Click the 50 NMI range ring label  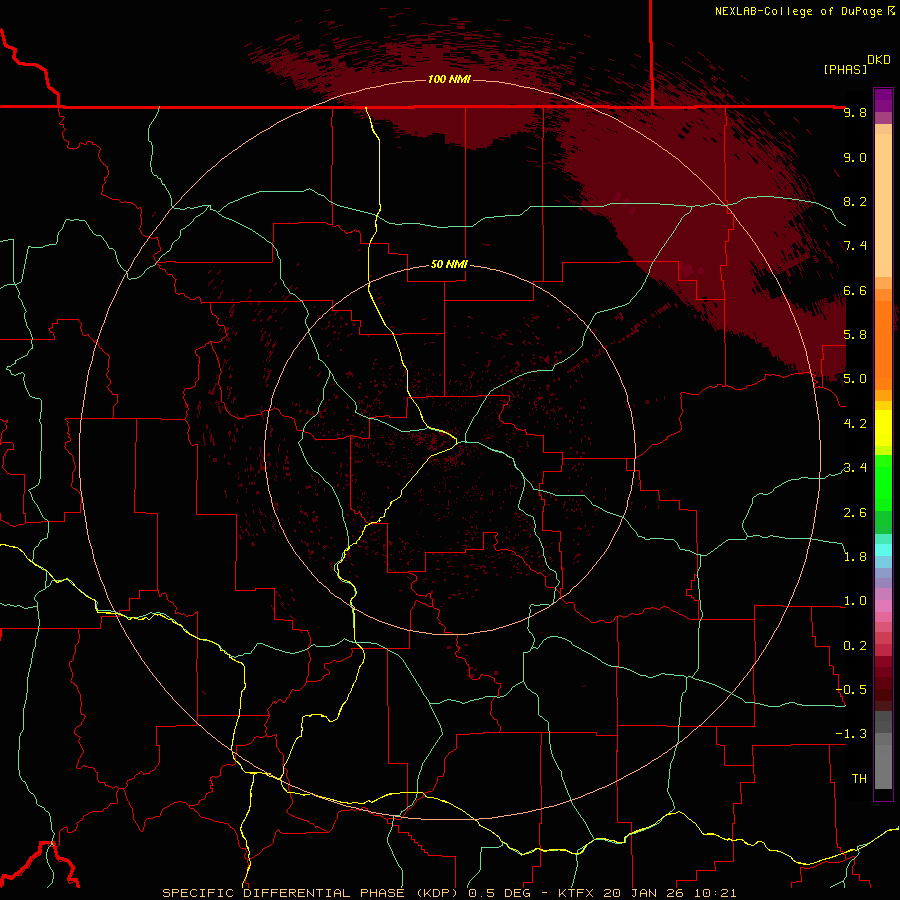pyautogui.click(x=449, y=264)
